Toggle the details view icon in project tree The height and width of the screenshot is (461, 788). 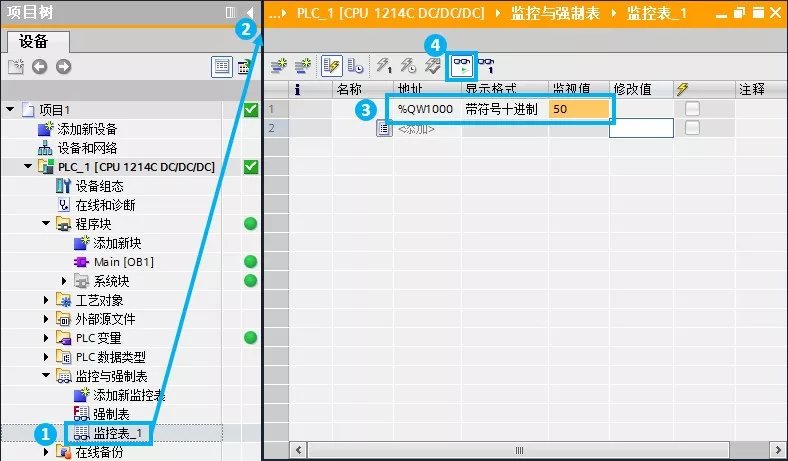tap(221, 67)
